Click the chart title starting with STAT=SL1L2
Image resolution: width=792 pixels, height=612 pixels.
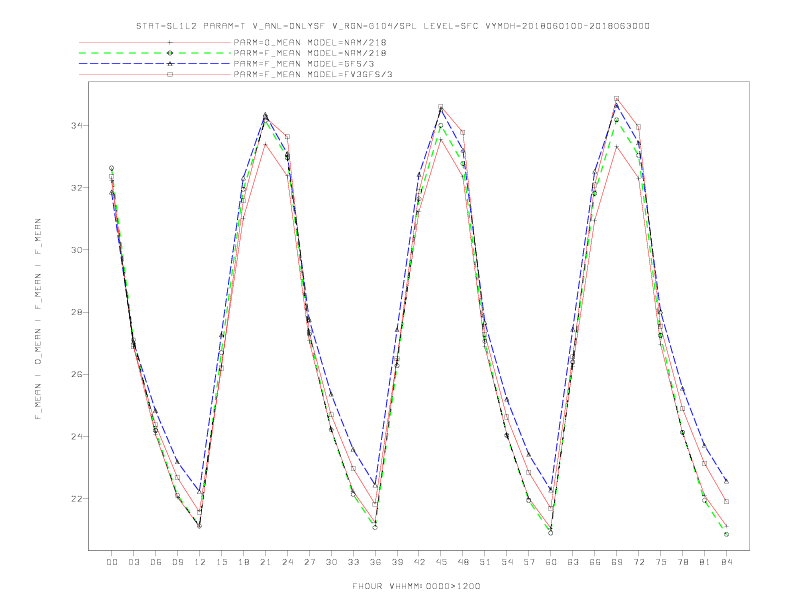tap(393, 26)
